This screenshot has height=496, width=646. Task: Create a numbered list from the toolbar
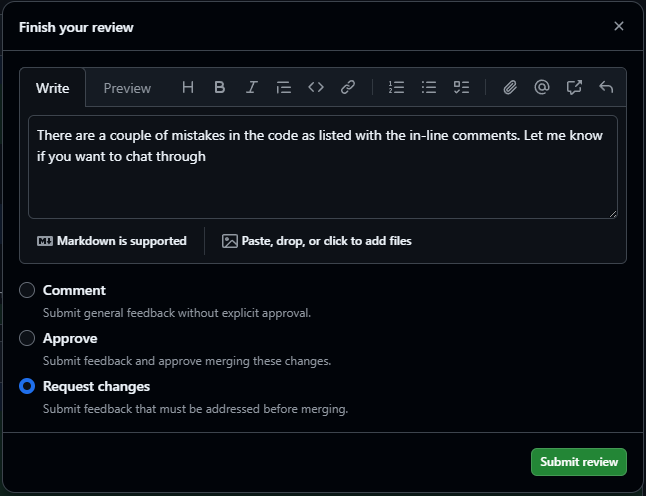[397, 88]
